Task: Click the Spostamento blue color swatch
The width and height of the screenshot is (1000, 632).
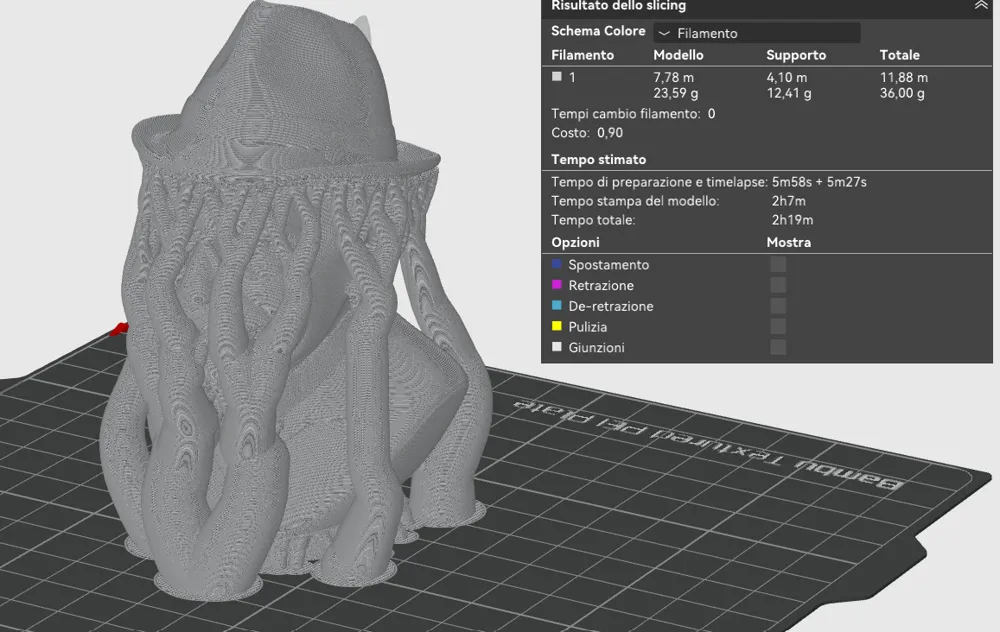Action: click(x=557, y=264)
